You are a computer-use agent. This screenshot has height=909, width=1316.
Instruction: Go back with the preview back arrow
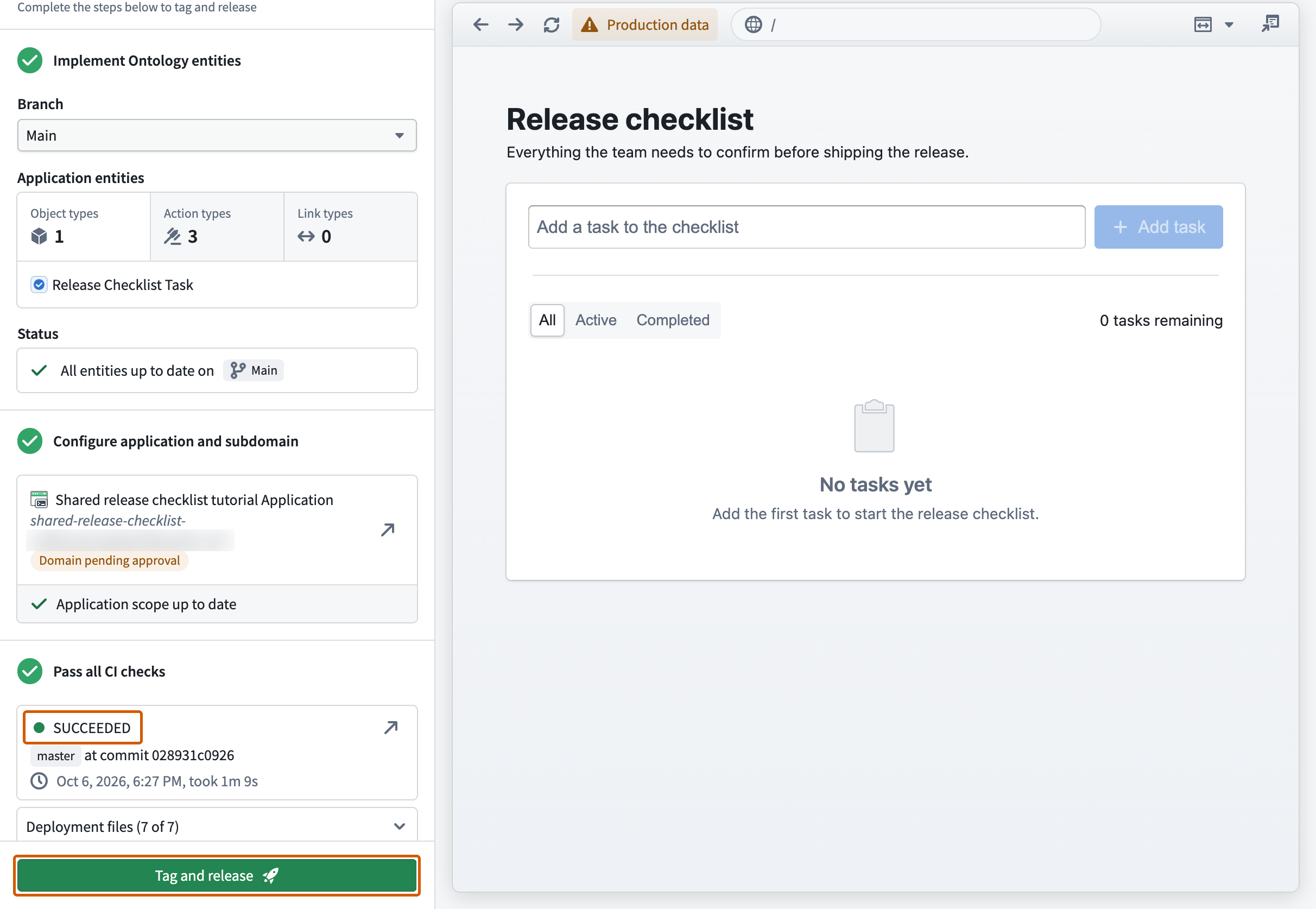point(480,24)
